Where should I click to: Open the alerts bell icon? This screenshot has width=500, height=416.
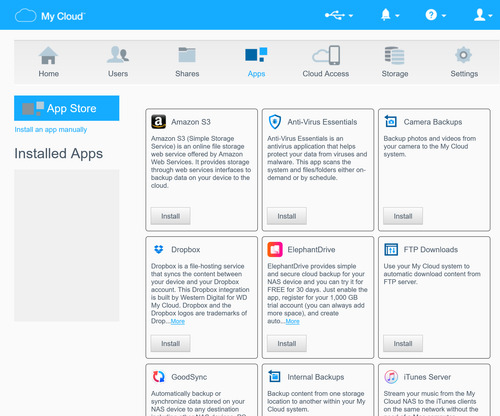(386, 15)
